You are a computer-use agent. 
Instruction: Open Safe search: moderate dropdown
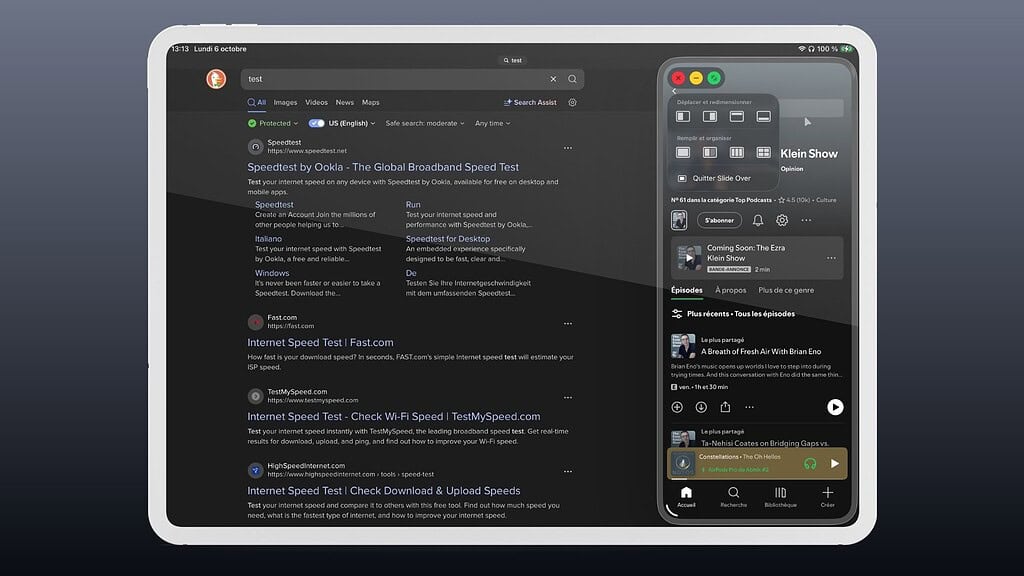tap(425, 123)
